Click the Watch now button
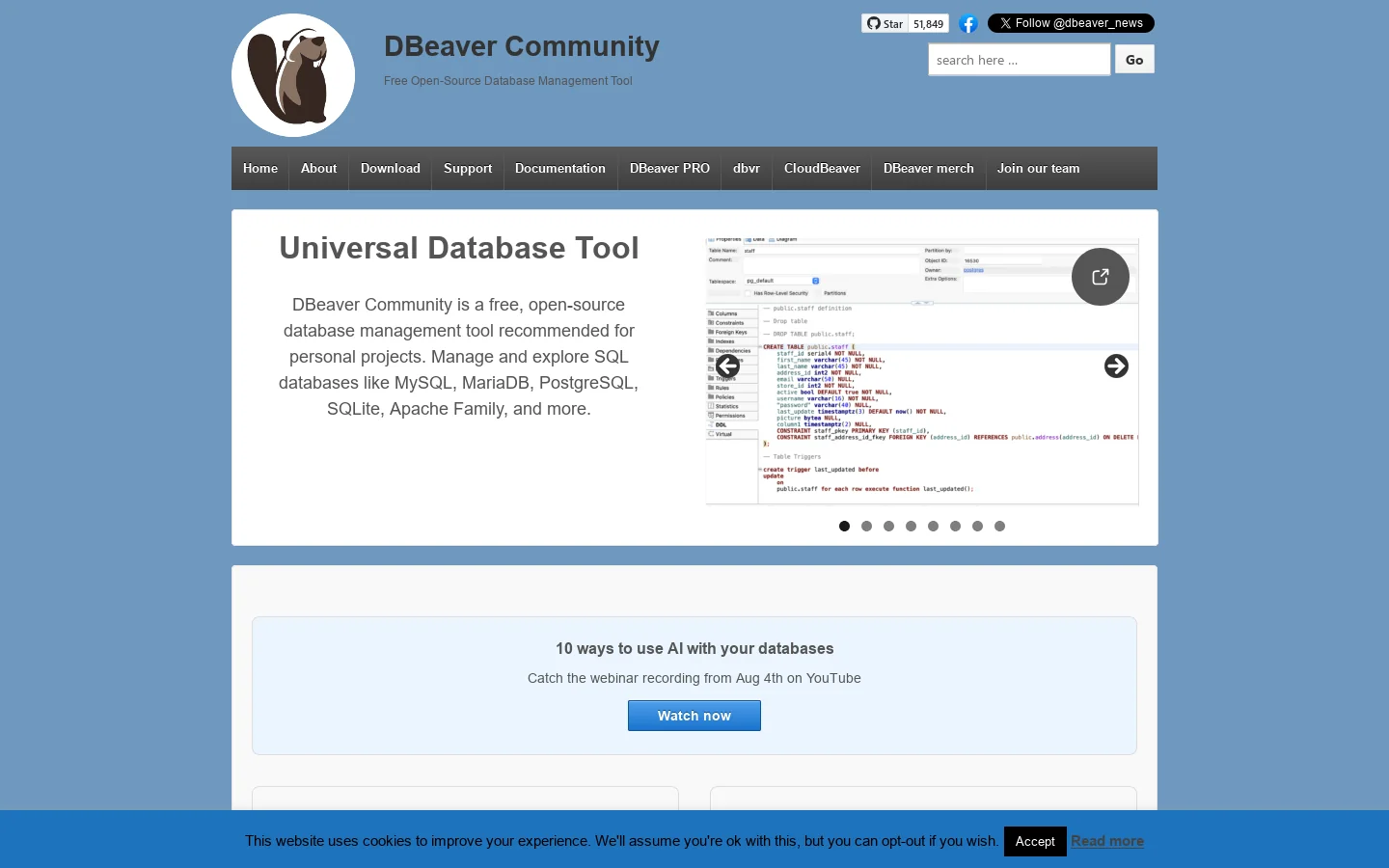The width and height of the screenshot is (1389, 868). tap(694, 716)
